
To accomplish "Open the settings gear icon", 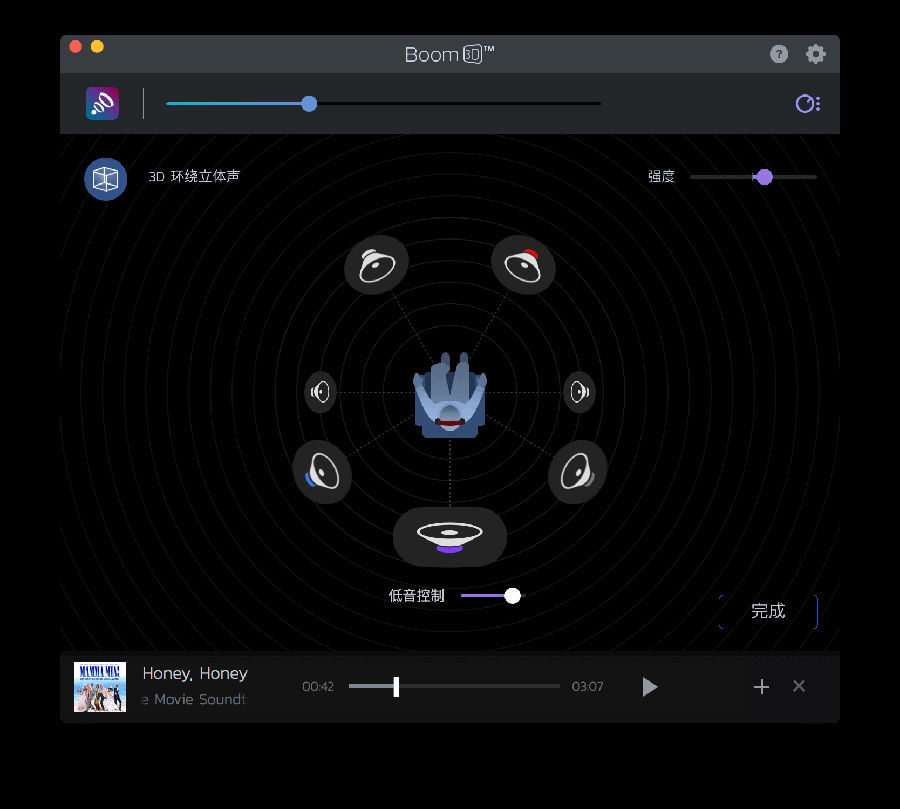I will click(x=815, y=55).
